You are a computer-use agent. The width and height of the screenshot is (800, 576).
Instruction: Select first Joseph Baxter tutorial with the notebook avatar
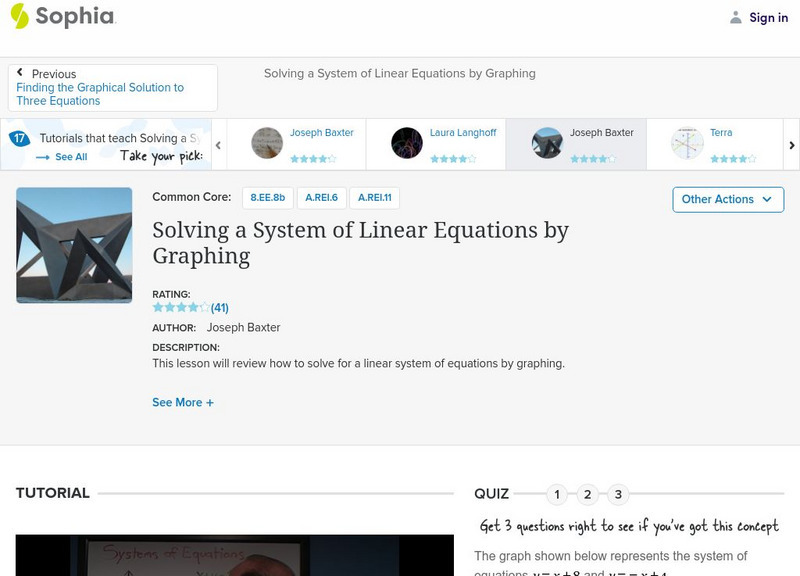[296, 145]
